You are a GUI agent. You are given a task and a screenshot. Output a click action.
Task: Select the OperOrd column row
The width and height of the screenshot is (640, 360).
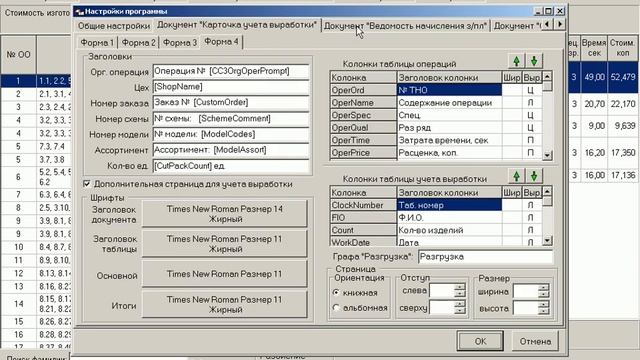[363, 90]
